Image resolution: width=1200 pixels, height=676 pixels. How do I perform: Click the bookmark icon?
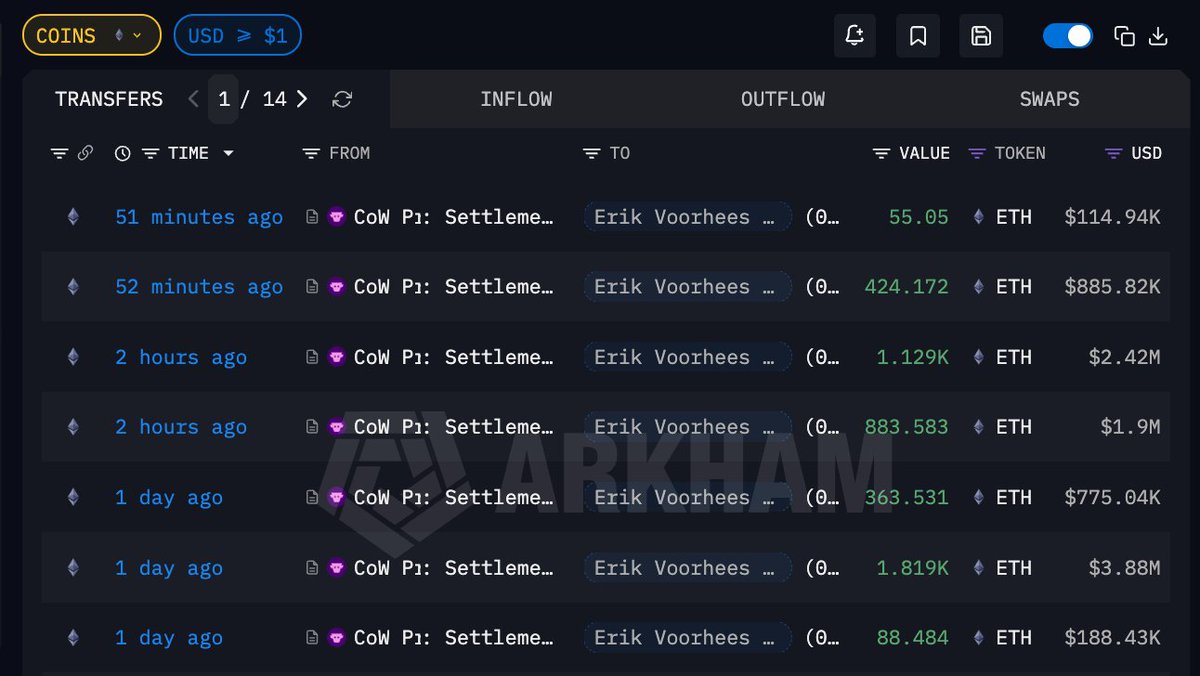pos(918,36)
